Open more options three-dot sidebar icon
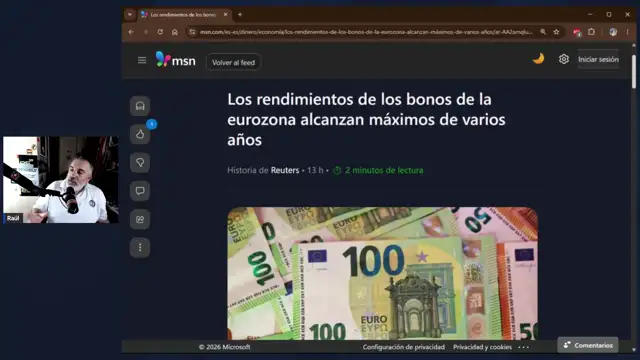This screenshot has height=360, width=640. coord(140,247)
